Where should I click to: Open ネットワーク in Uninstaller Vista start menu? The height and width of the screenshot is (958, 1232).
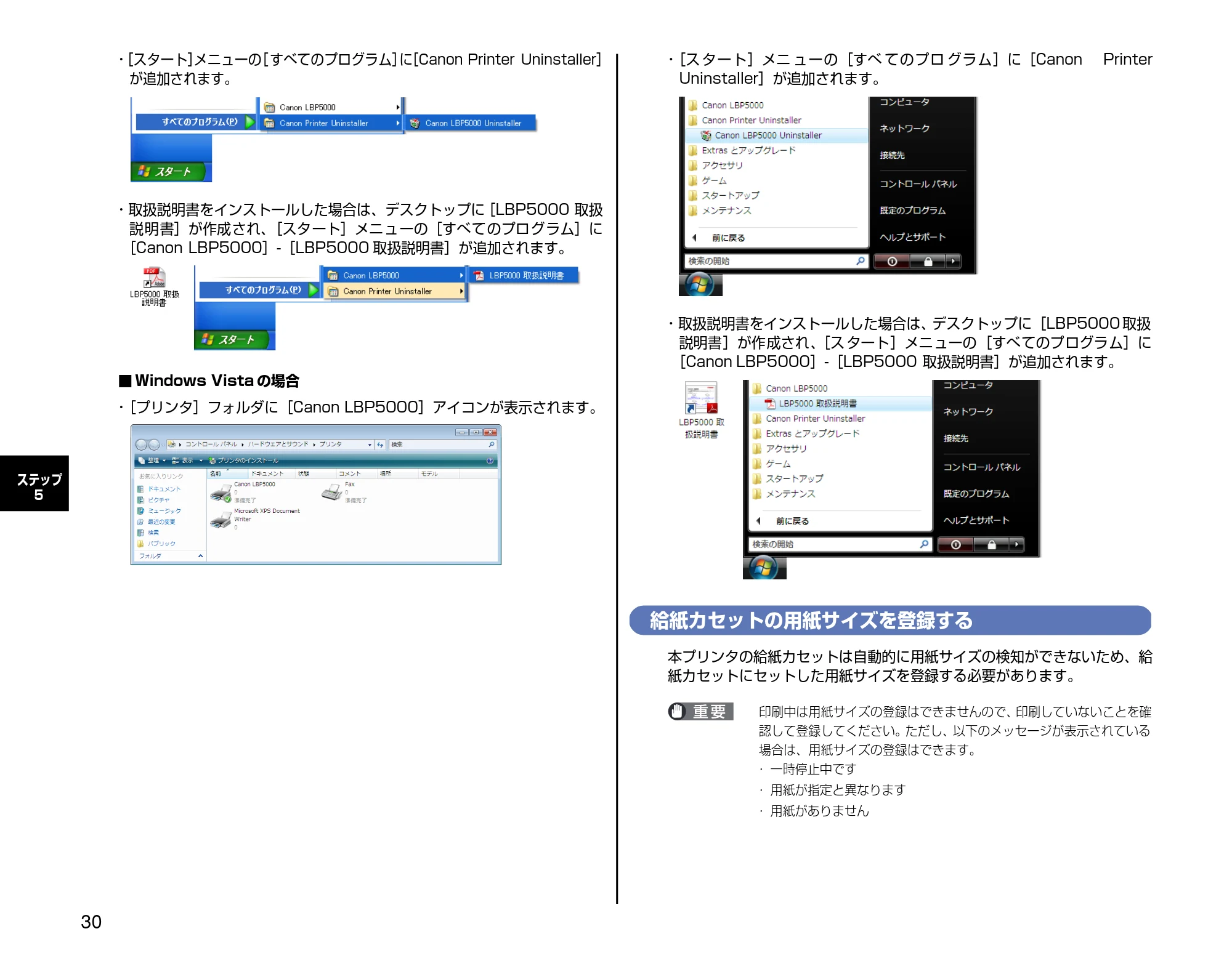904,129
